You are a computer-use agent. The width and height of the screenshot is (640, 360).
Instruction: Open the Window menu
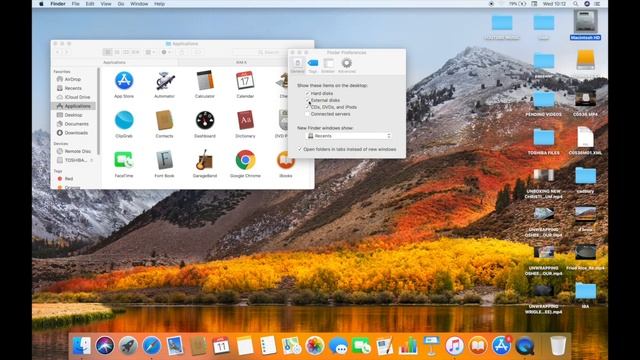139,4
